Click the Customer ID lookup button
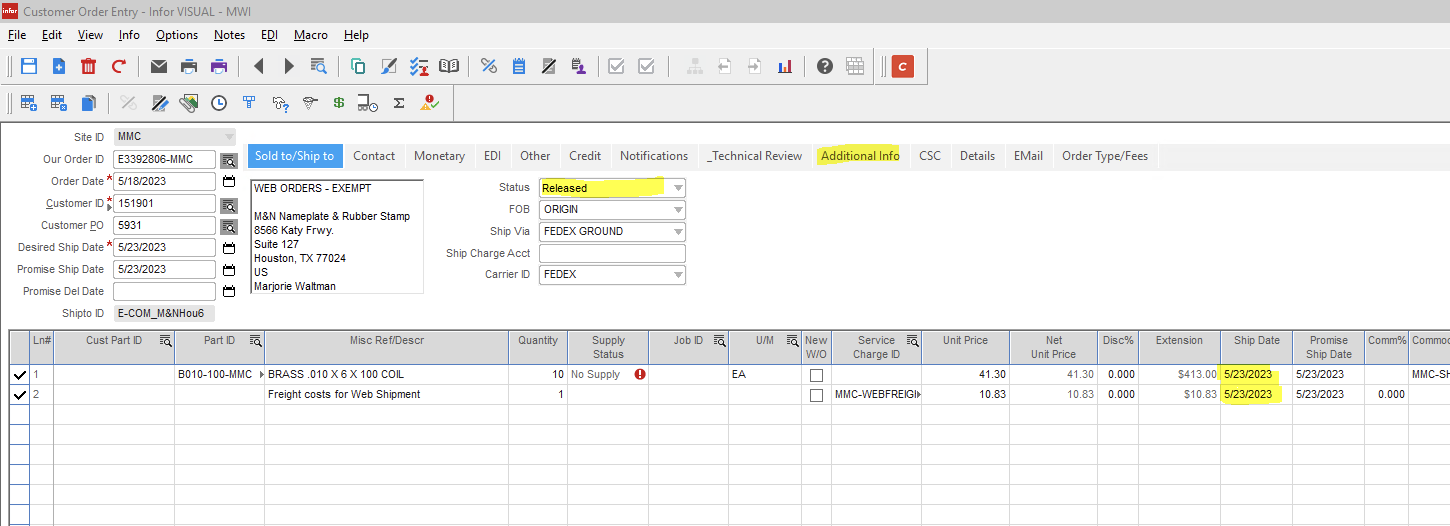 [x=229, y=205]
